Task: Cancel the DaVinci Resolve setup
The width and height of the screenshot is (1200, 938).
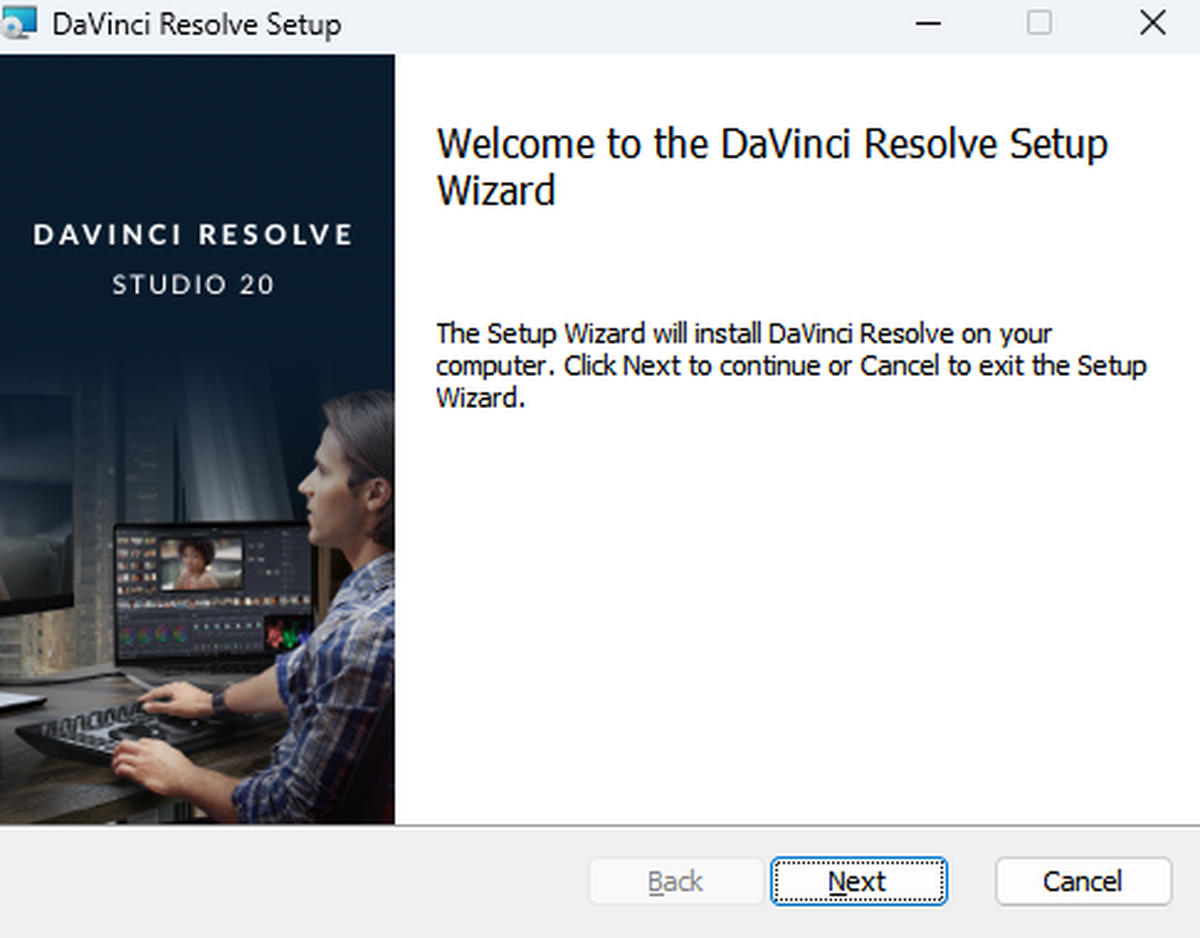Action: [x=1082, y=881]
